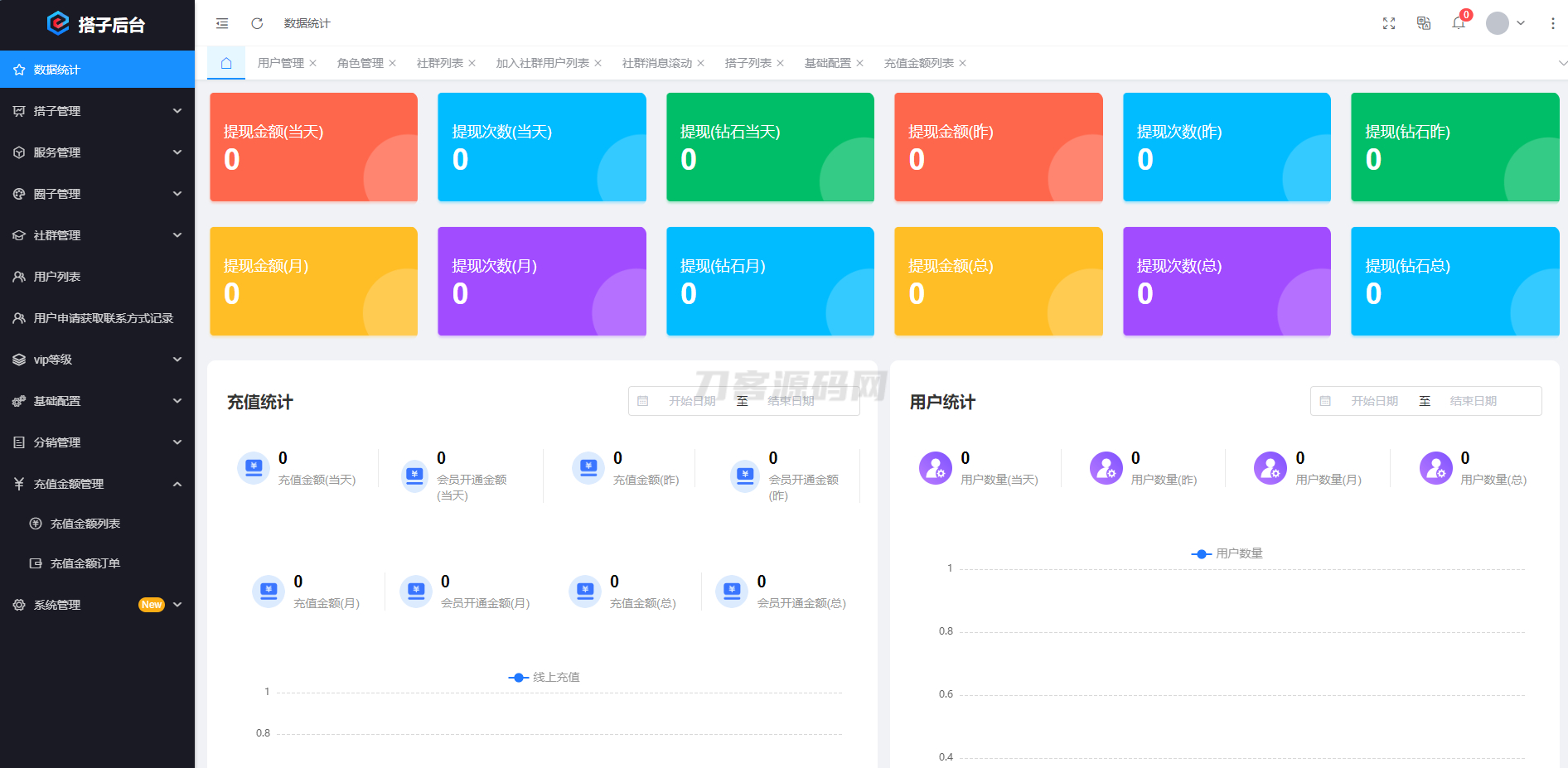This screenshot has height=768, width=1568.
Task: Close the 充值金额列表 tab
Action: [x=962, y=63]
